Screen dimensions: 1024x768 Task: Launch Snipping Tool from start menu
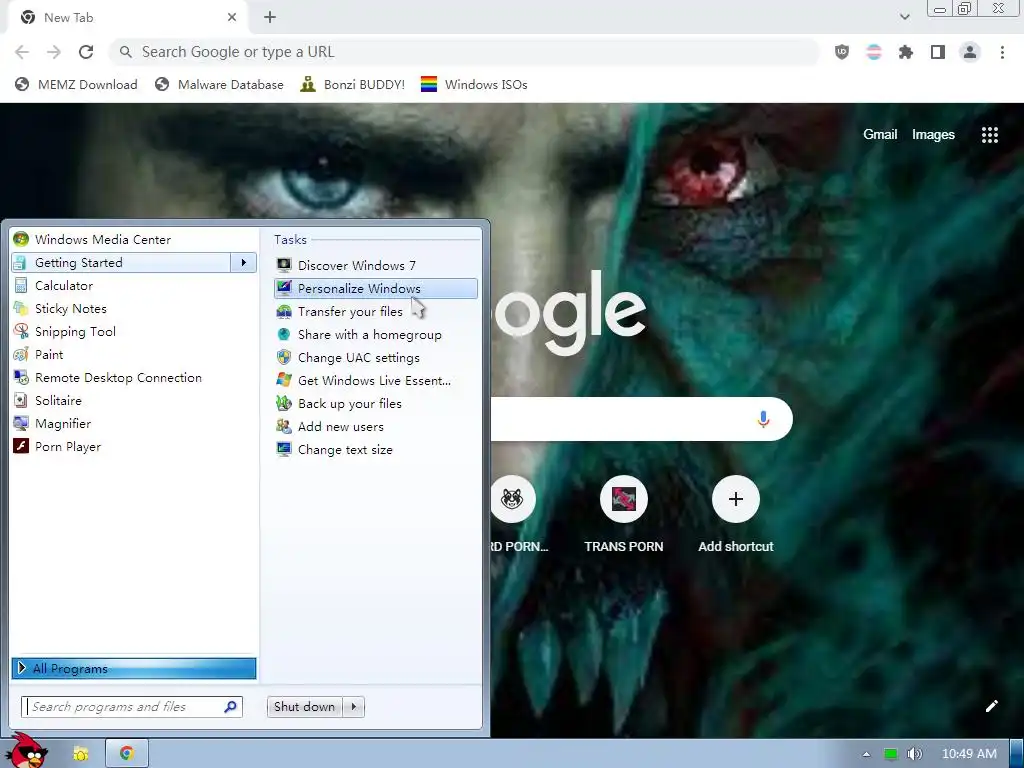click(x=134, y=332)
